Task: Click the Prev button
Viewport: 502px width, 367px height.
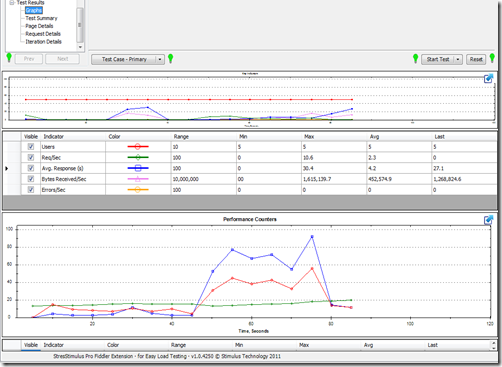Action: (29, 59)
